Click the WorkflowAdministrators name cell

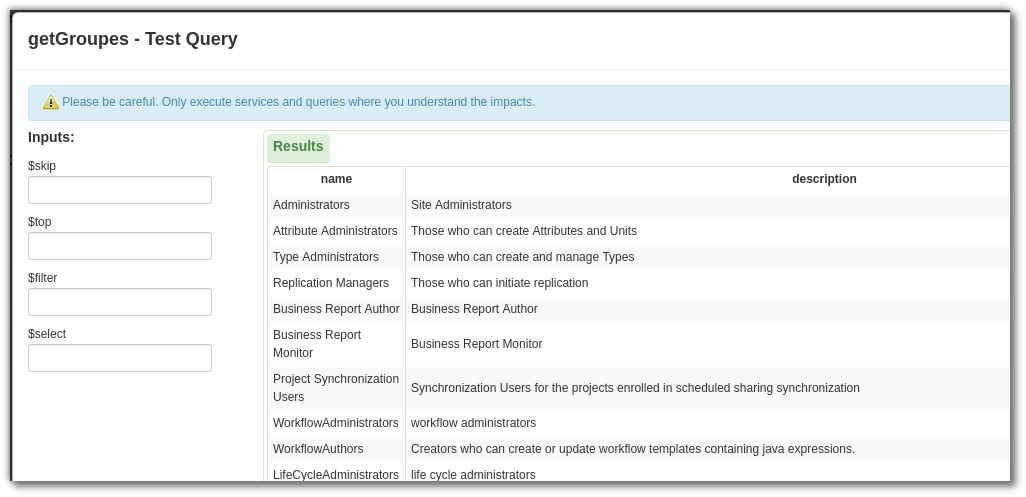coord(336,423)
